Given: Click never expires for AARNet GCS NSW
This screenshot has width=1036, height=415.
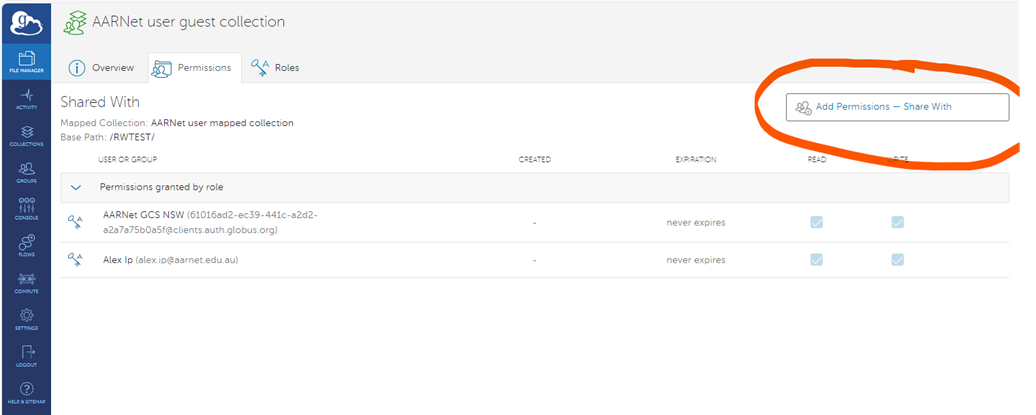Looking at the screenshot, I should pyautogui.click(x=696, y=223).
